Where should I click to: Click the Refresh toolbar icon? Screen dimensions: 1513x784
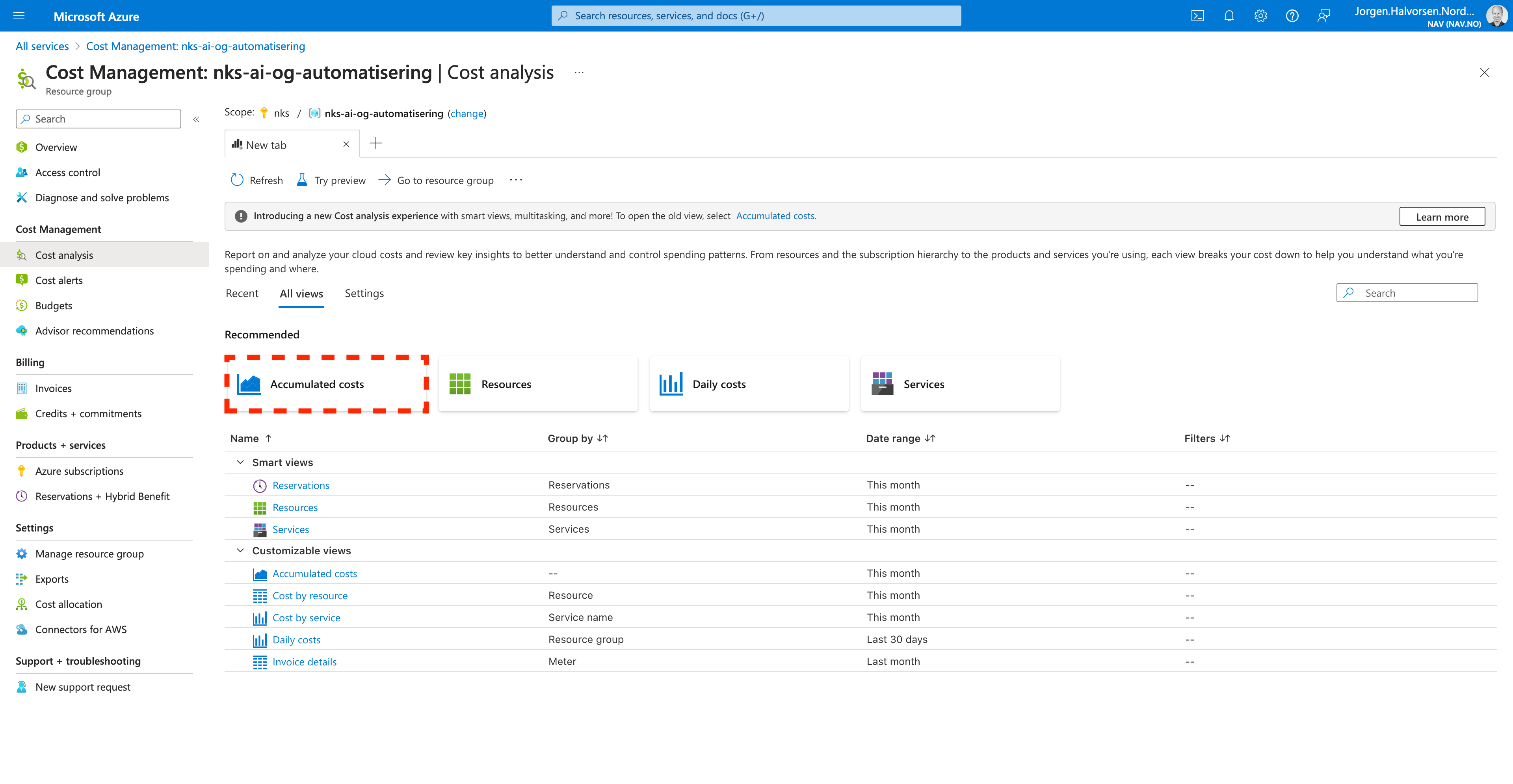coord(237,180)
